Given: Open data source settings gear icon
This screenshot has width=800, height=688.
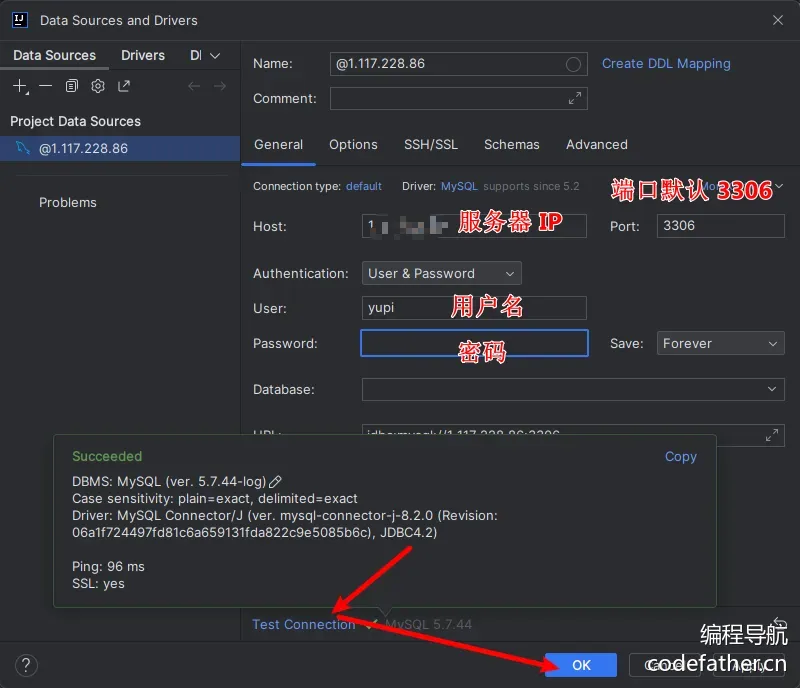Looking at the screenshot, I should pos(98,86).
